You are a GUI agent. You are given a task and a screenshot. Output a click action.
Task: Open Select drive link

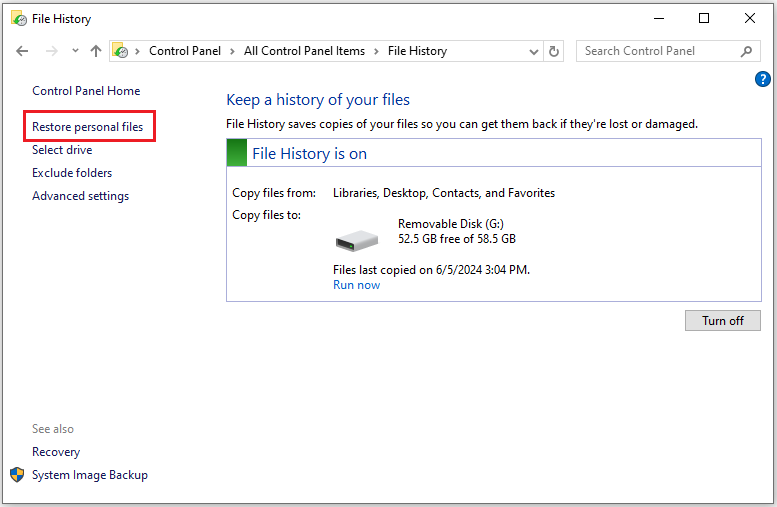[x=62, y=150]
